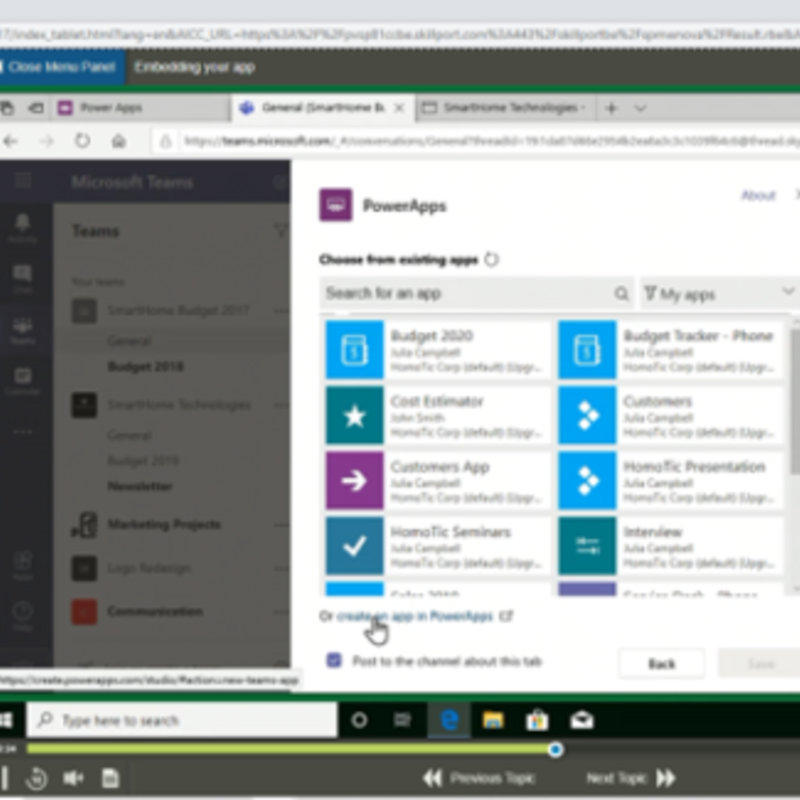The height and width of the screenshot is (800, 800).
Task: Open options for SmartHome Budget 2017 team
Action: (281, 310)
